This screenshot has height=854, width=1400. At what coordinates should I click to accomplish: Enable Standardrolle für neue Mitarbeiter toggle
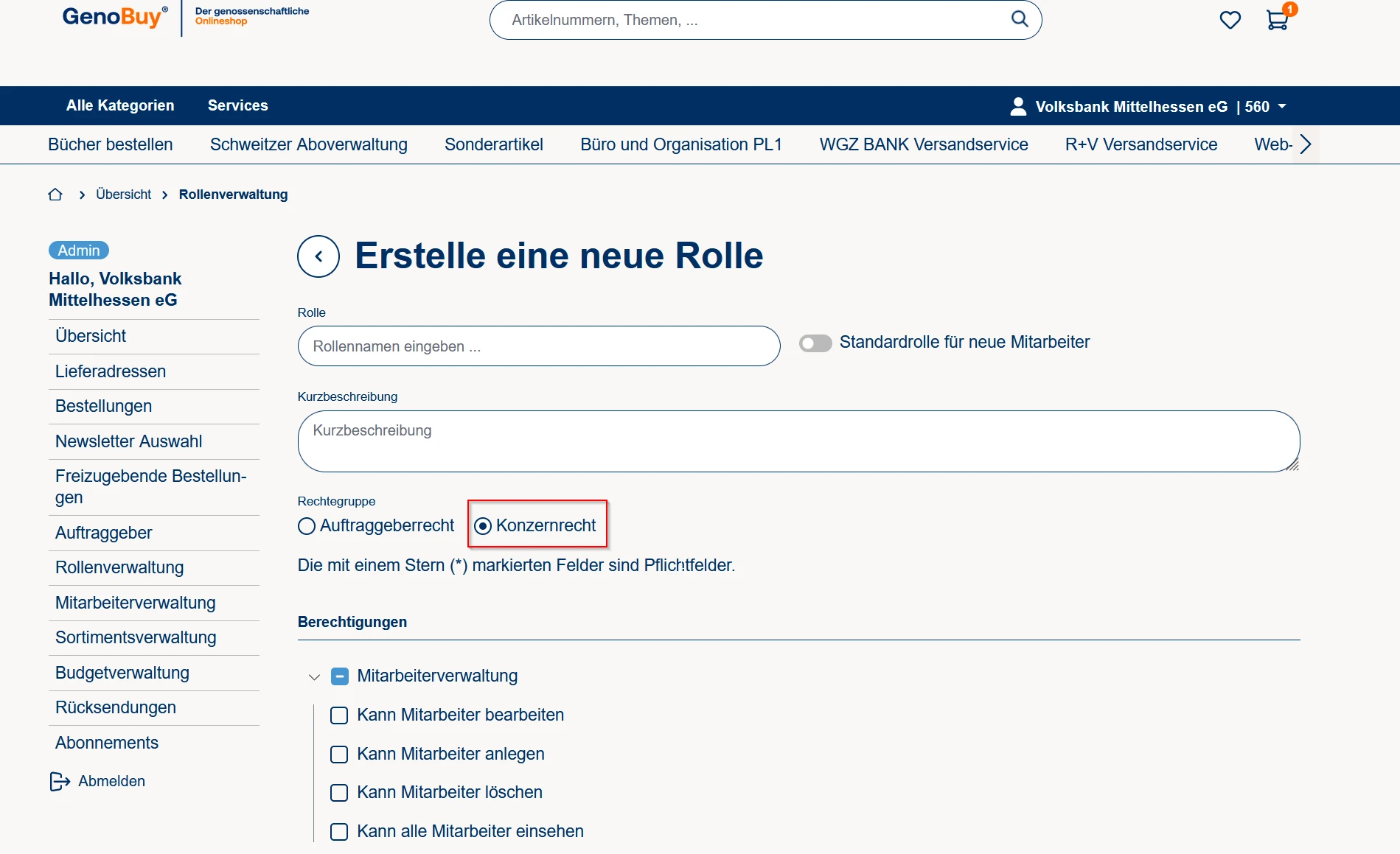815,343
